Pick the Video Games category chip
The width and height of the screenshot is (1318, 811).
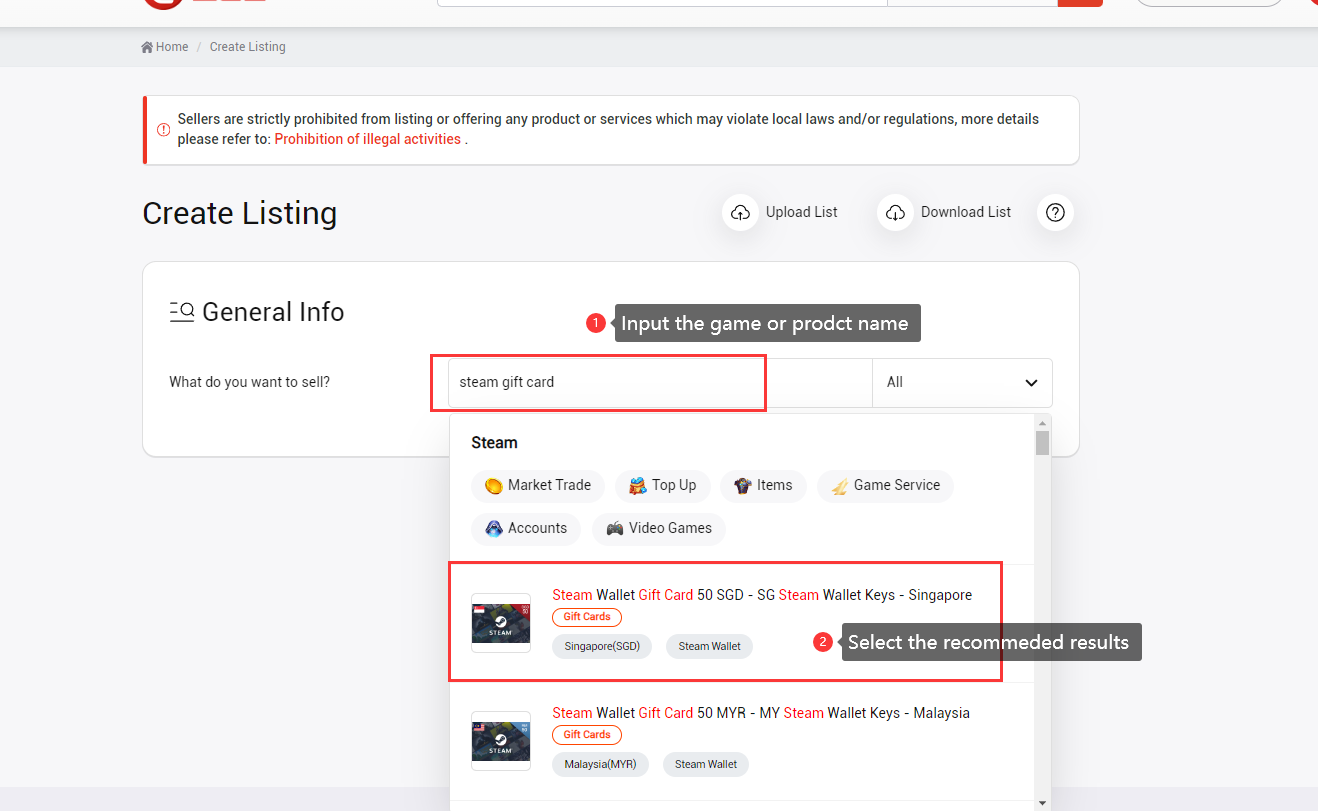[659, 529]
